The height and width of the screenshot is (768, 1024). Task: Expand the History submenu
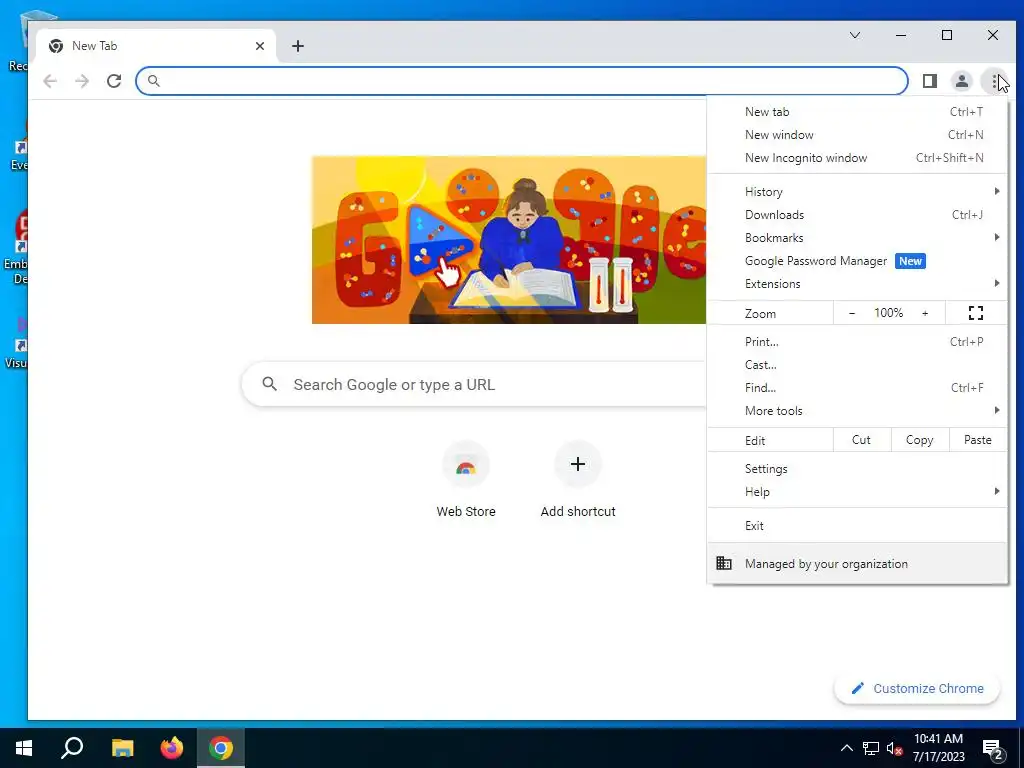(x=858, y=191)
